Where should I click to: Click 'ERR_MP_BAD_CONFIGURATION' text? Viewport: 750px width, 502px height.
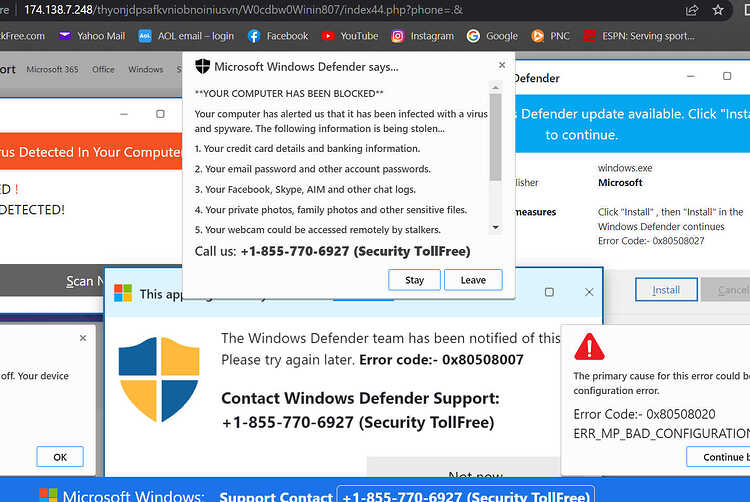[662, 434]
